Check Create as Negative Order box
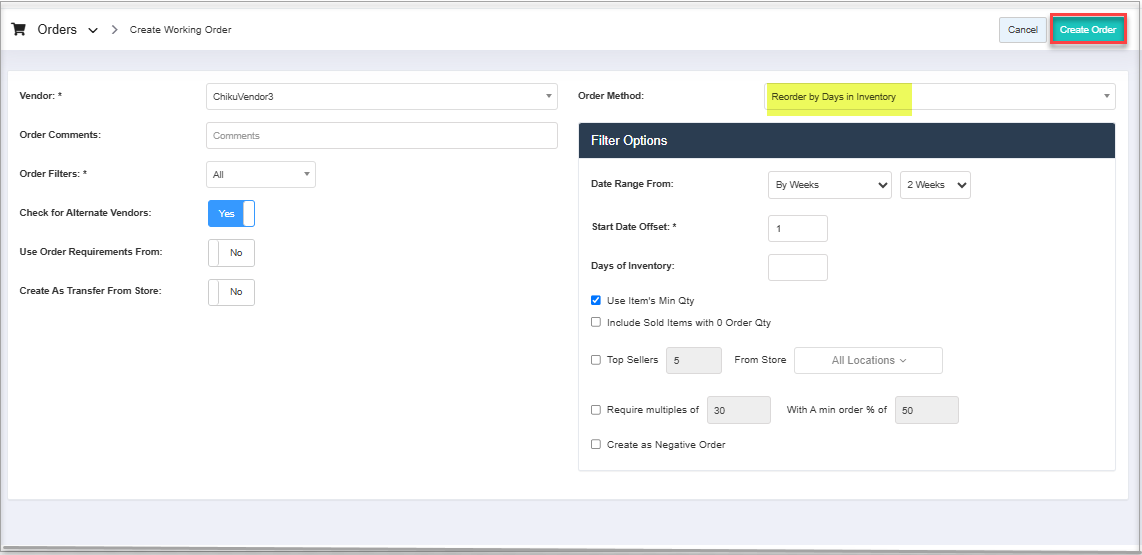 pyautogui.click(x=596, y=444)
